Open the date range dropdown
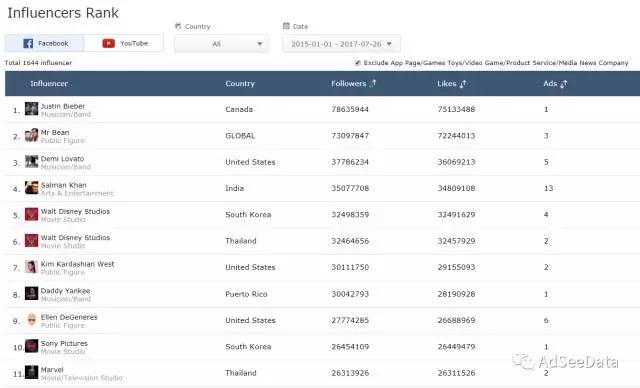The width and height of the screenshot is (640, 388). (341, 44)
